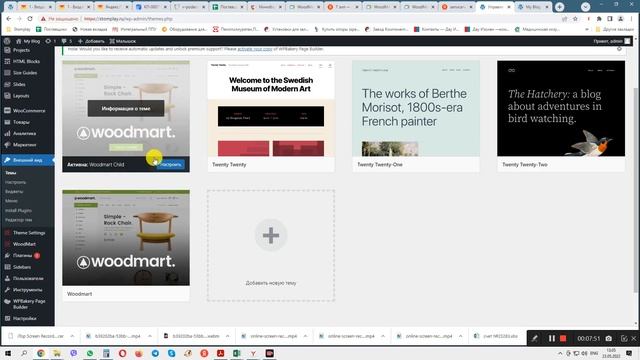Open Виджеты submenu item
Viewport: 640px width, 360px height.
coord(14,192)
